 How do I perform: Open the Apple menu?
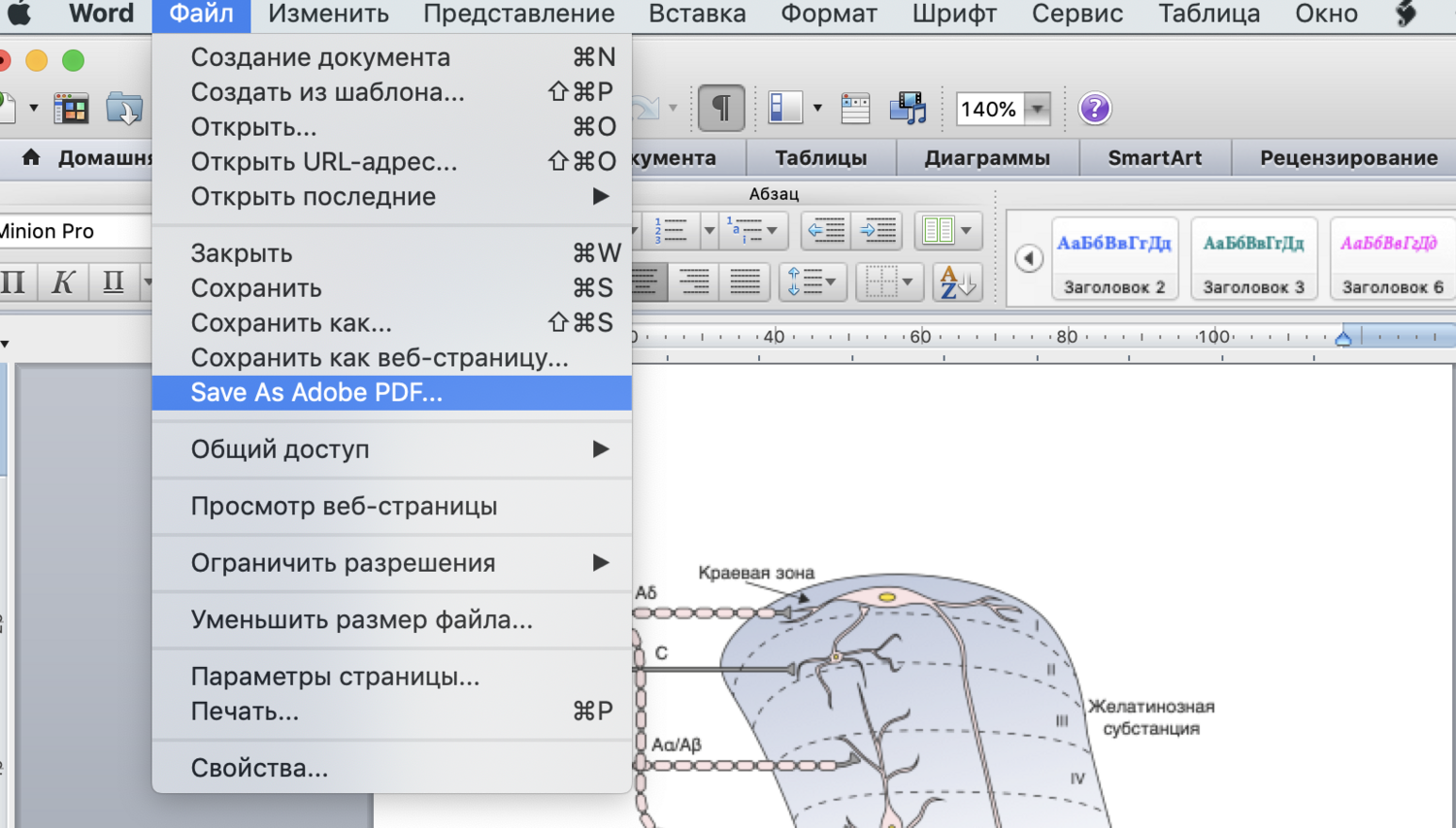[x=18, y=14]
